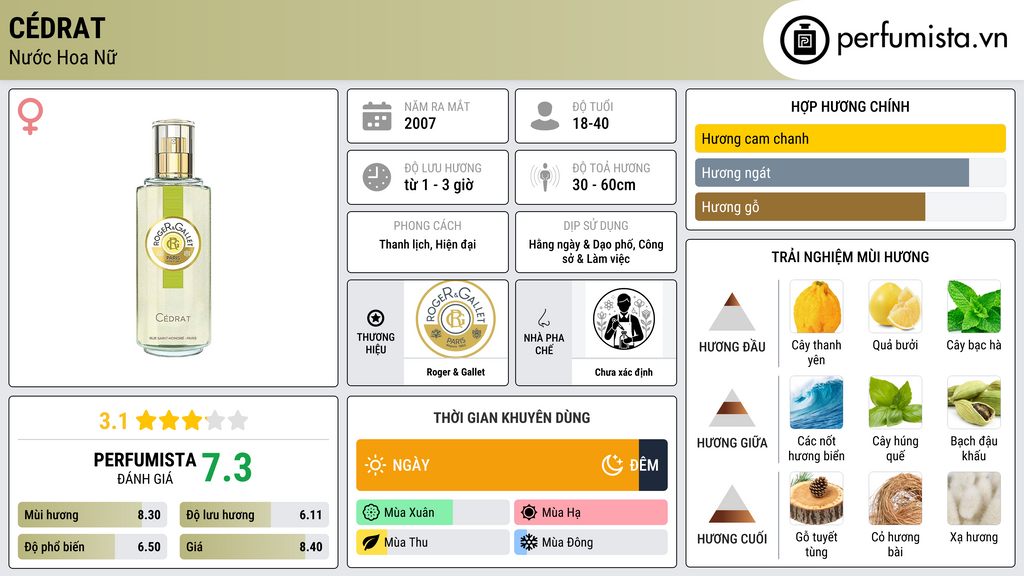Click the snowflake icon for Mùa Đông
The image size is (1024, 576).
[529, 542]
